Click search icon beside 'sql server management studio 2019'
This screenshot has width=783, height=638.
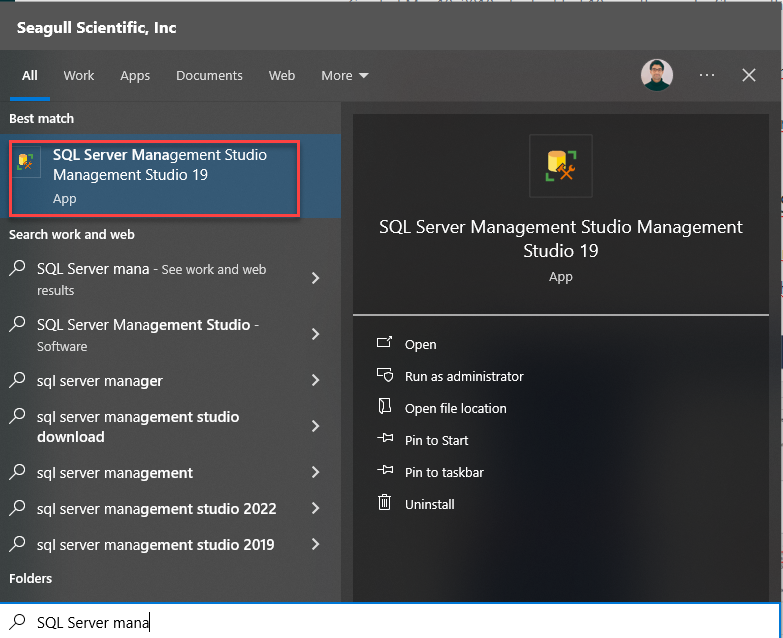pyautogui.click(x=17, y=543)
